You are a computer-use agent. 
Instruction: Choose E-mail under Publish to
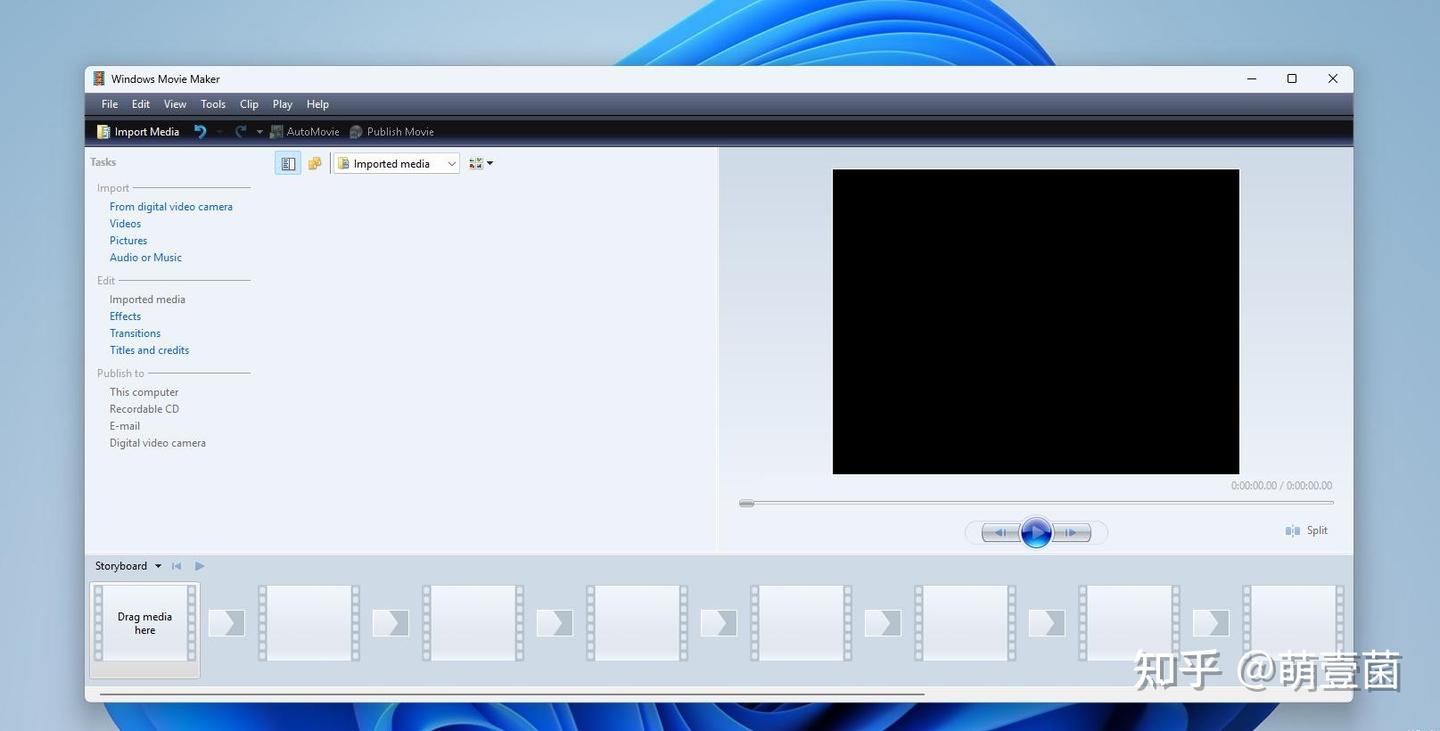(x=125, y=427)
